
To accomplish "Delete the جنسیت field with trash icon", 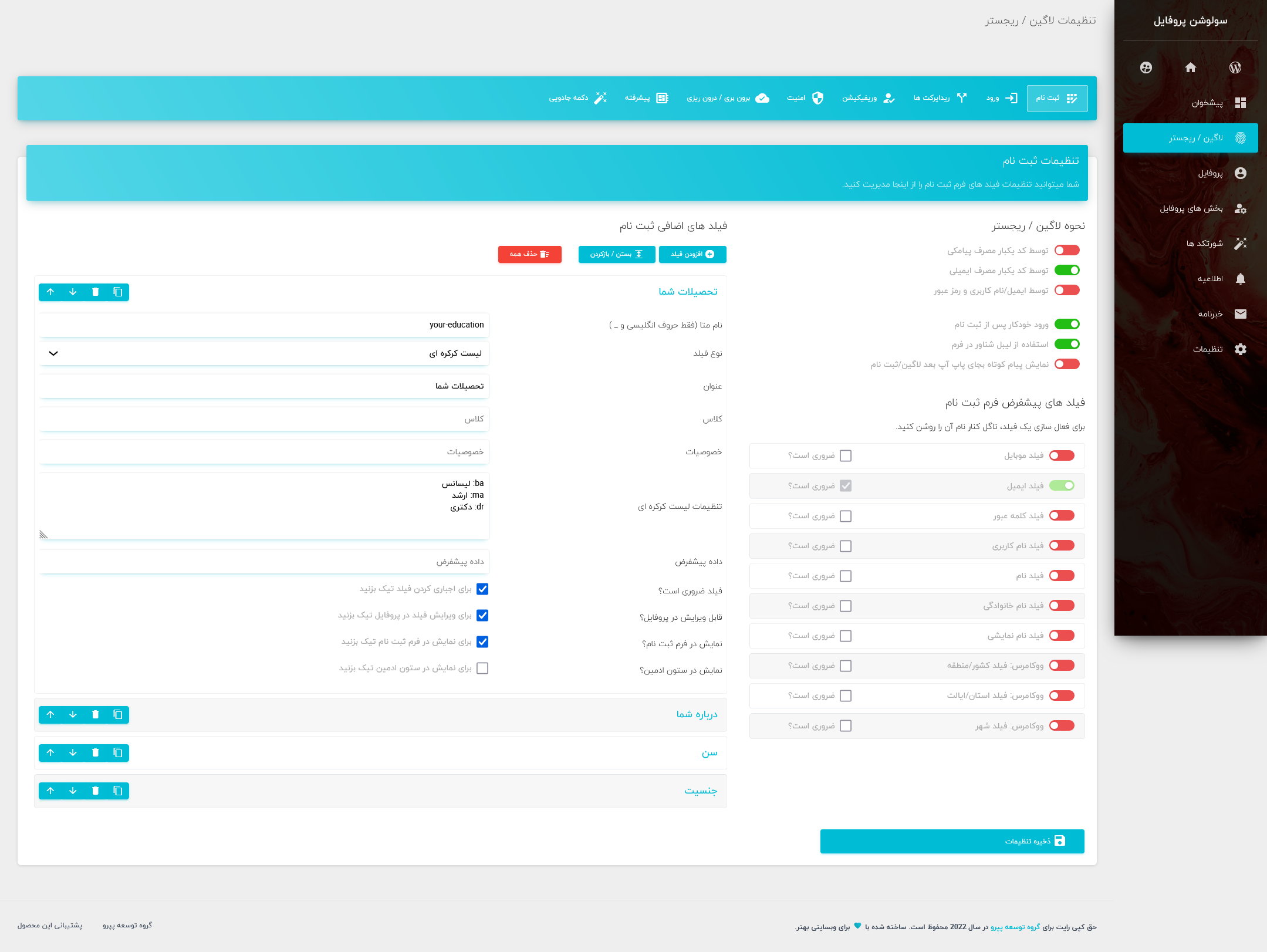I will (95, 791).
